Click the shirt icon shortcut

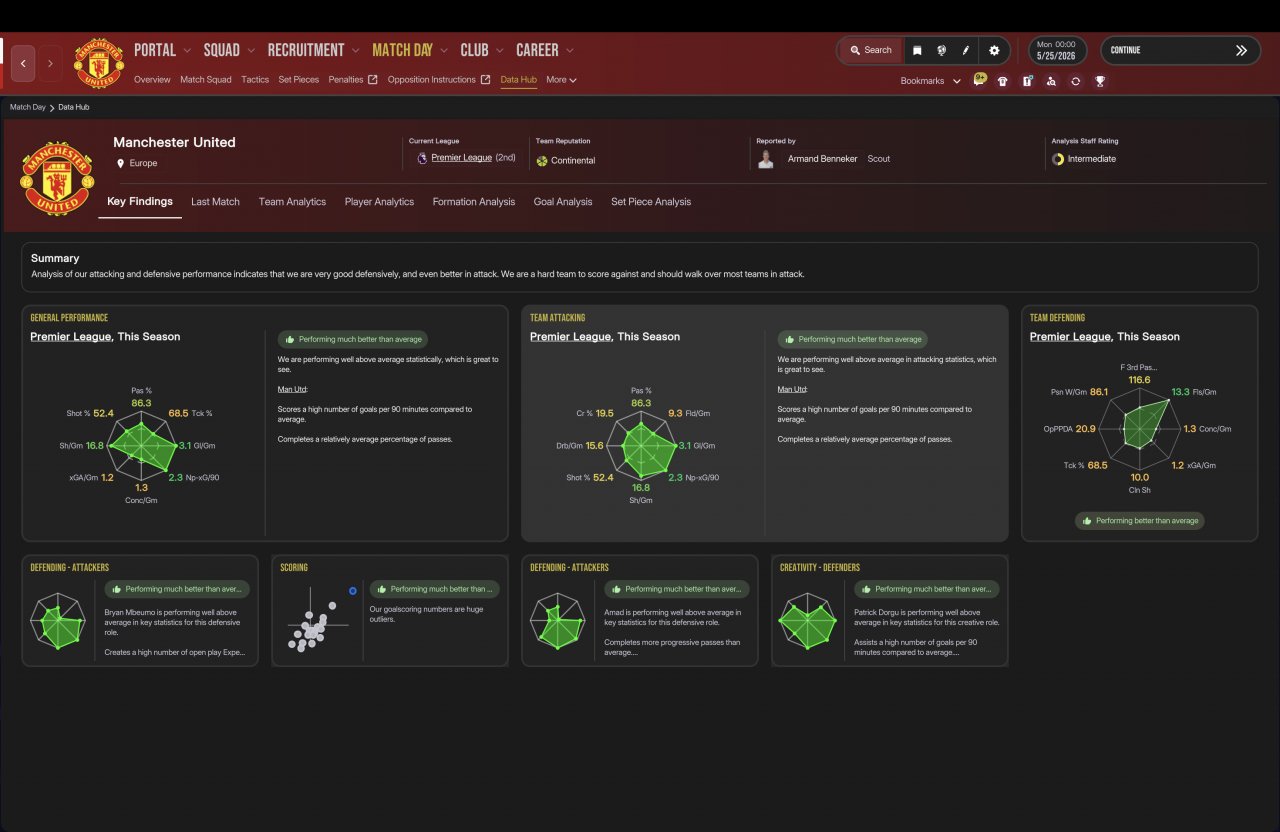[x=1003, y=81]
